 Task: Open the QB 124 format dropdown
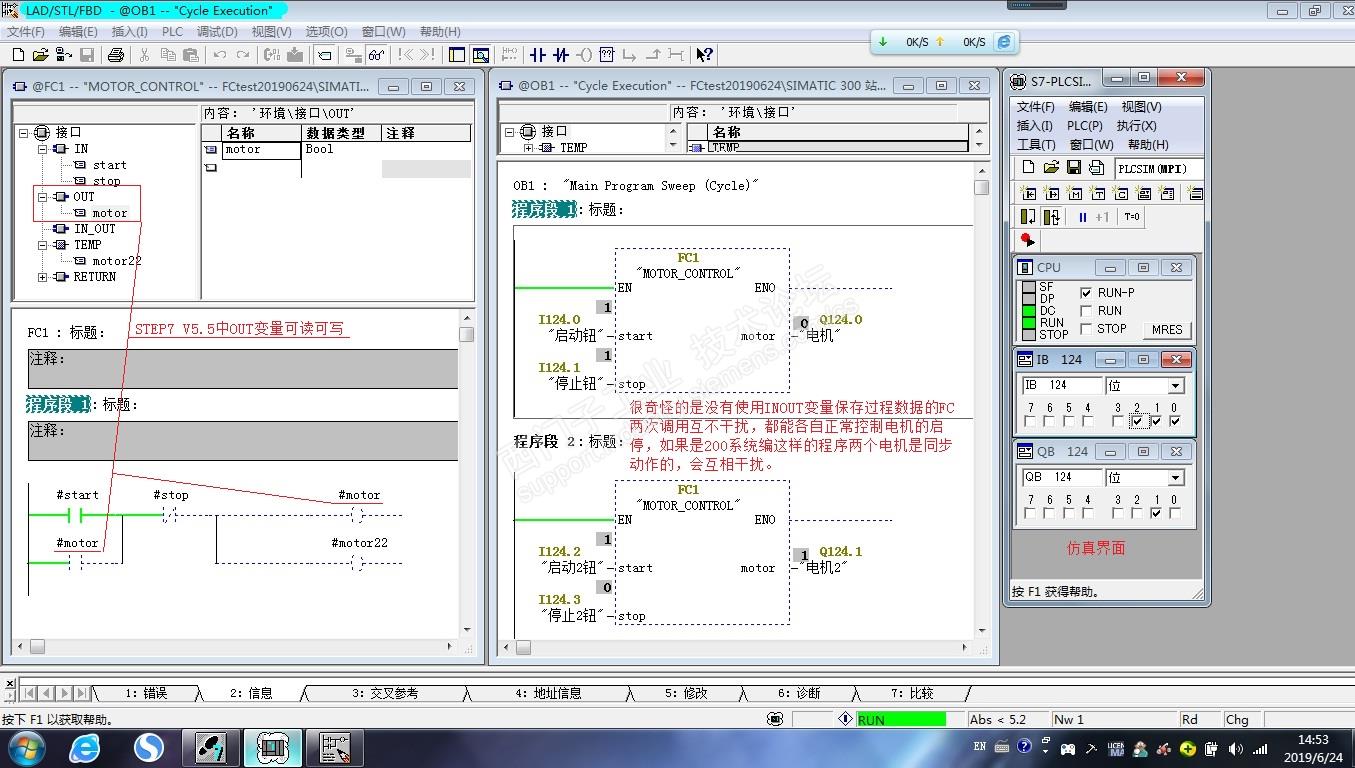pyautogui.click(x=1175, y=477)
